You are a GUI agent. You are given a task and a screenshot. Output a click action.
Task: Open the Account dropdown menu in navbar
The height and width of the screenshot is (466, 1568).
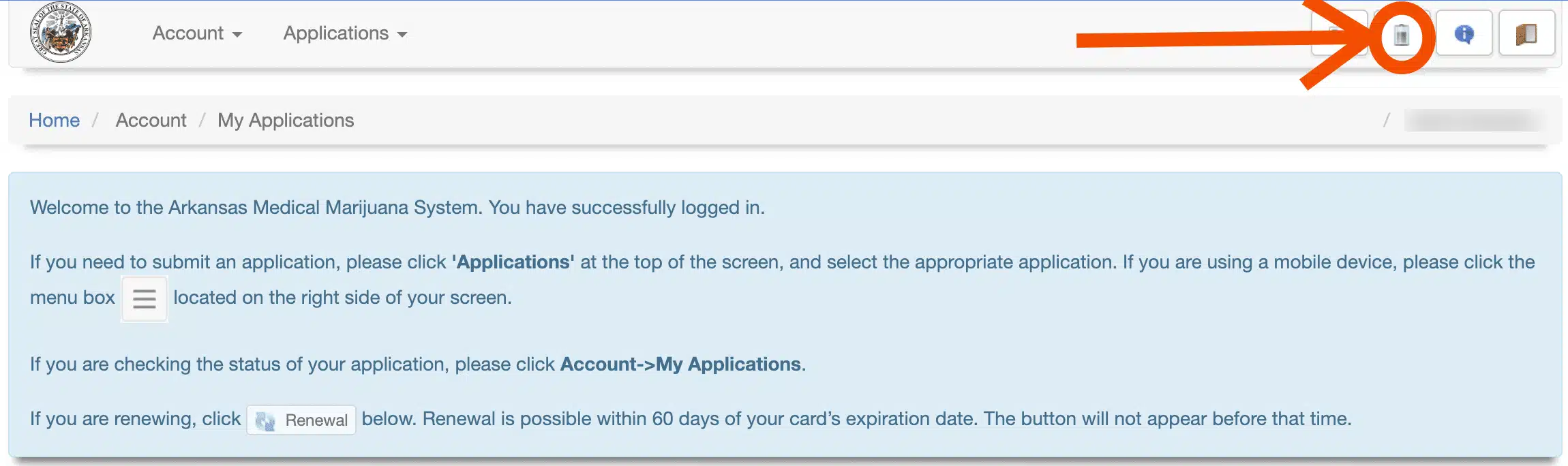pyautogui.click(x=197, y=33)
